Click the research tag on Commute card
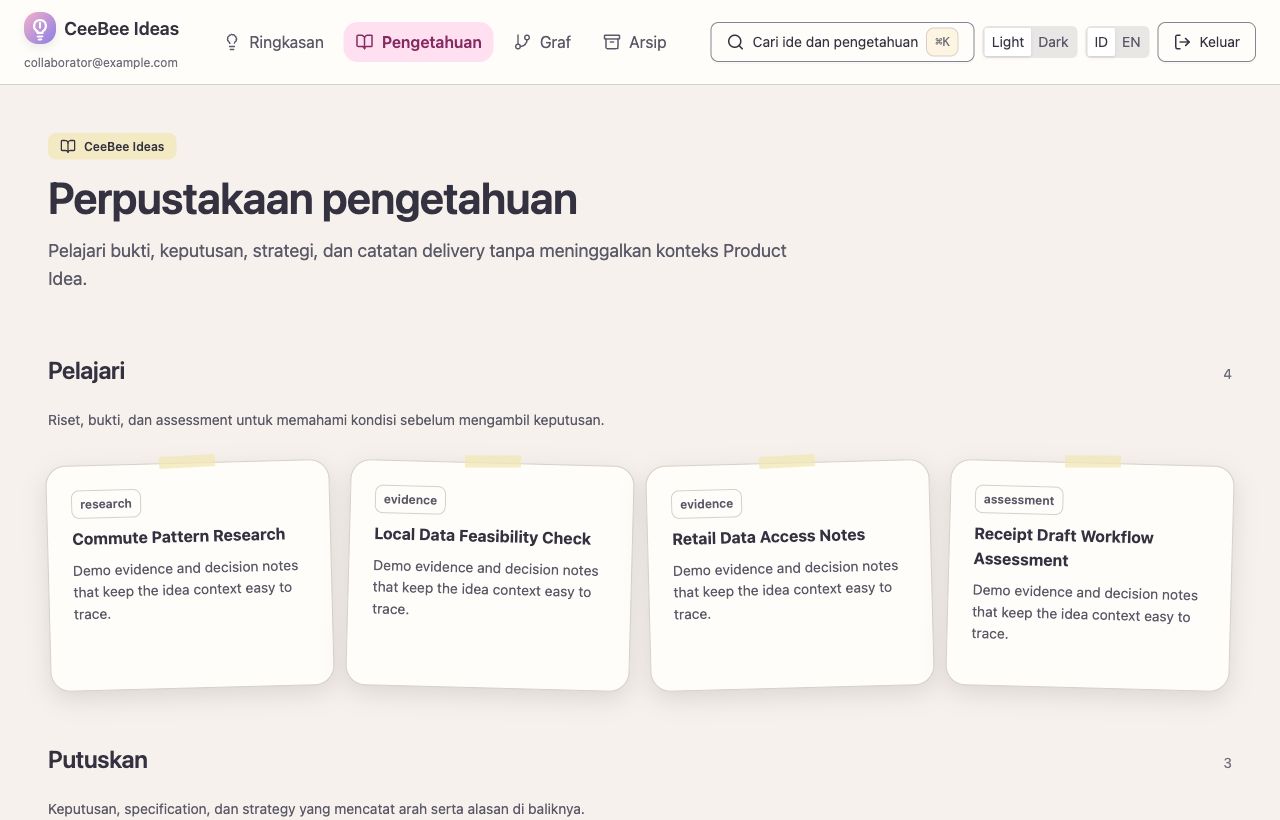1280x820 pixels. coord(106,503)
